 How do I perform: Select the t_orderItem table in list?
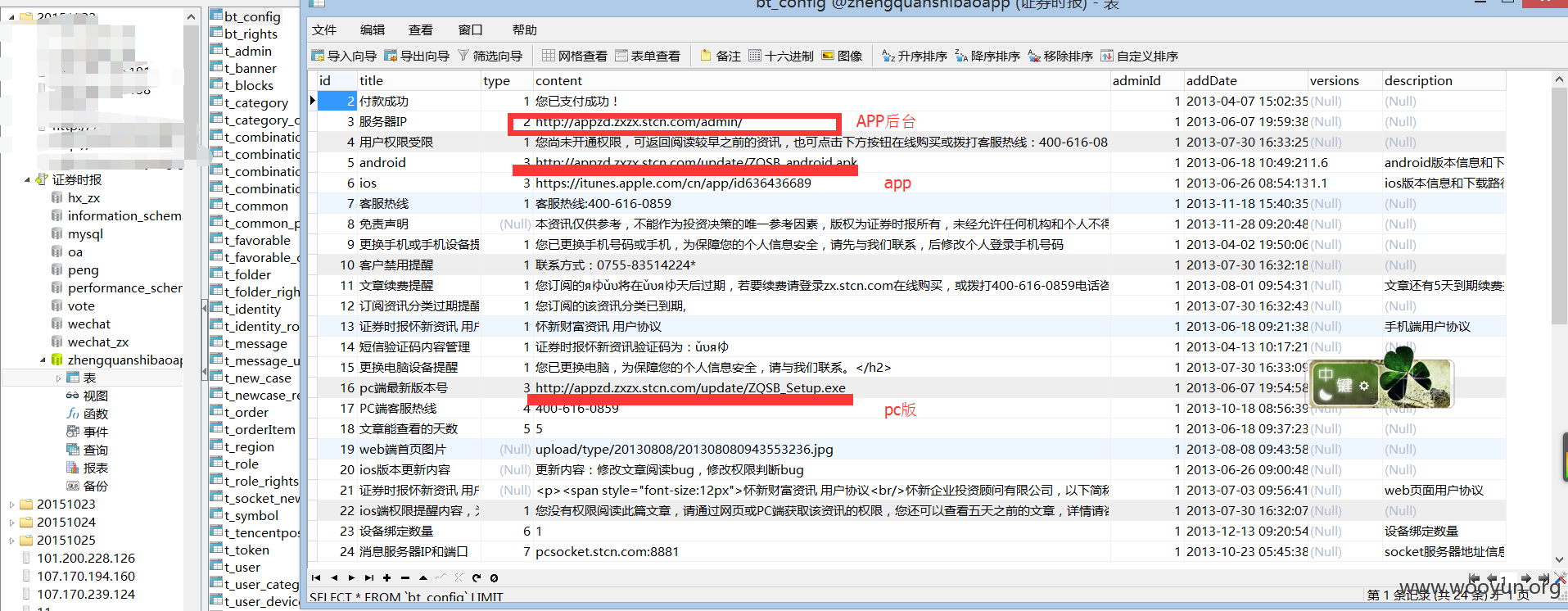[x=253, y=429]
